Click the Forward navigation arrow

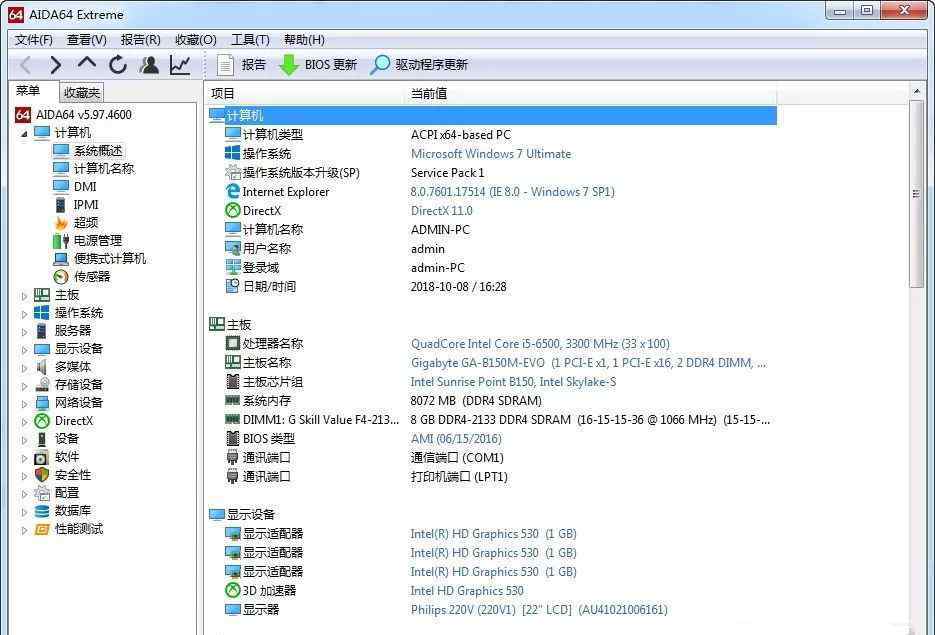point(55,64)
